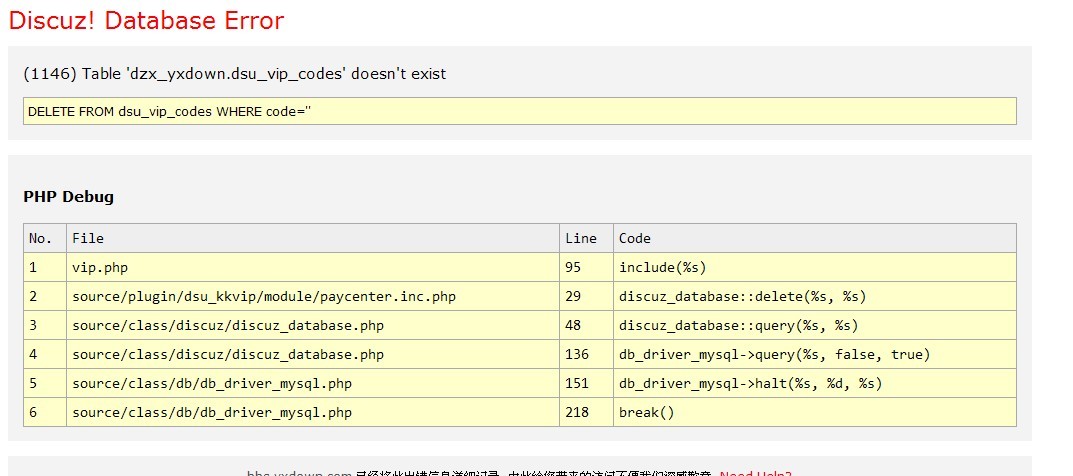Viewport: 1073px width, 476px height.
Task: Click discuz_database.php file path in row 4
Action: coord(228,354)
